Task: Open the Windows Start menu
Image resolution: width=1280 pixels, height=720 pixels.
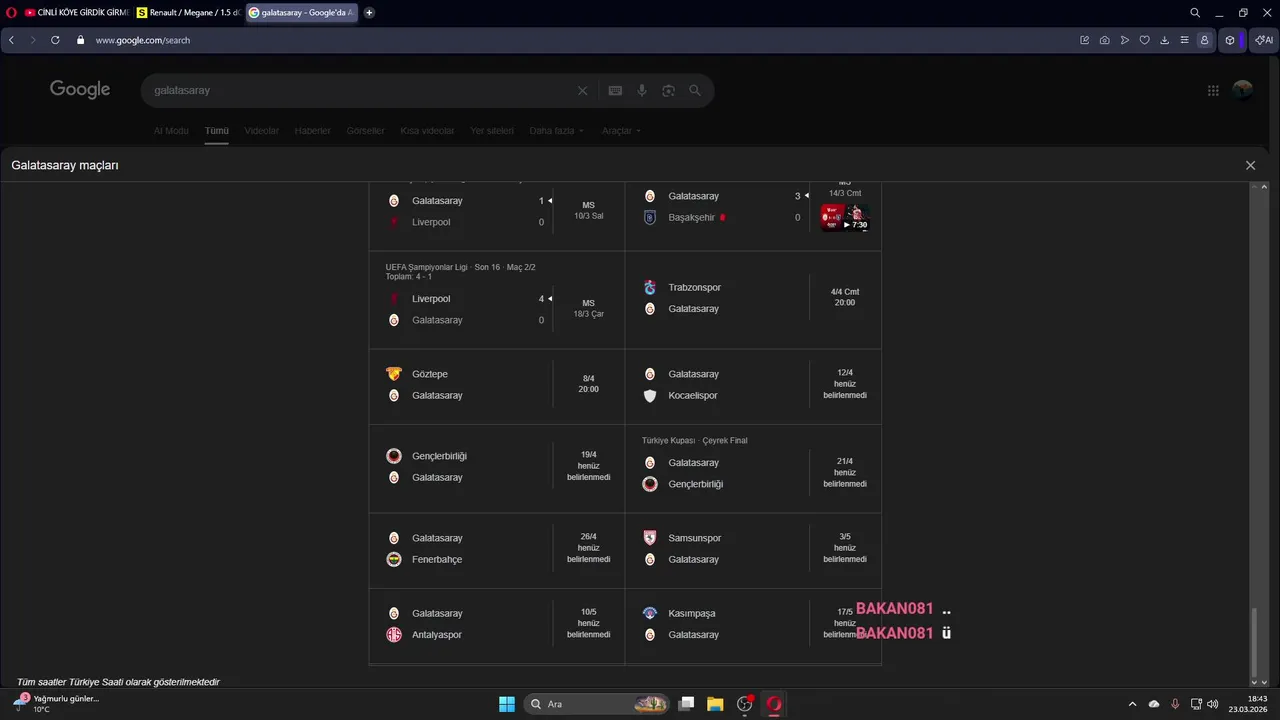Action: pos(507,704)
